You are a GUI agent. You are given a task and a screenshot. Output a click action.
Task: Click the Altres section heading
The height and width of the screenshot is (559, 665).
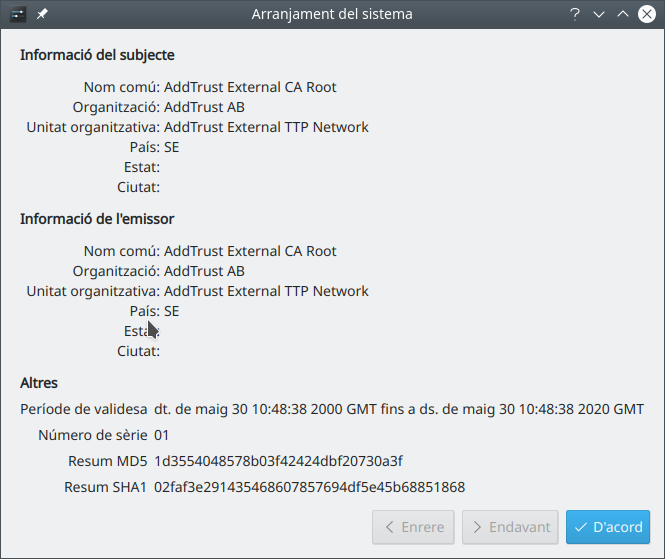click(39, 383)
